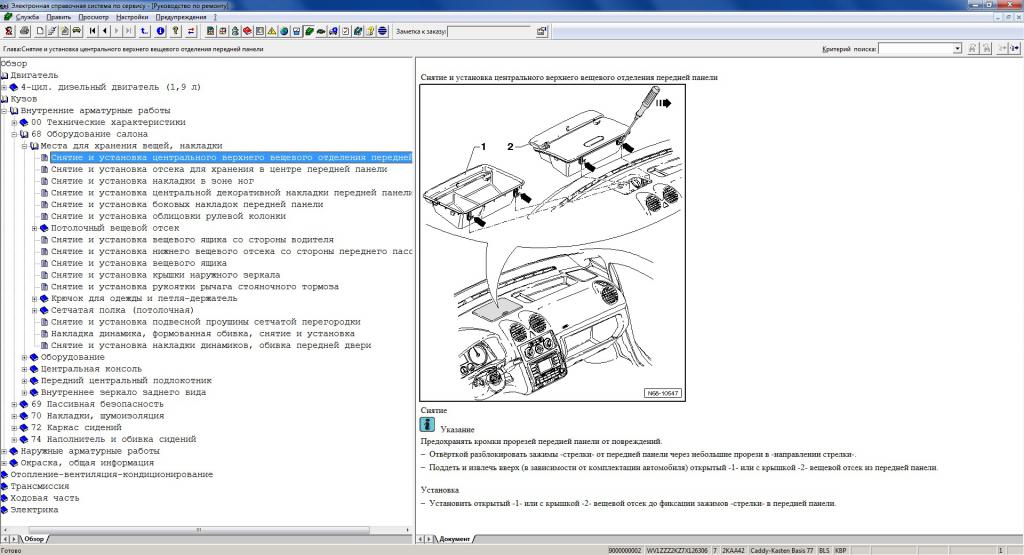Select Снятие и установка крышки наружного зеркала

(x=166, y=275)
